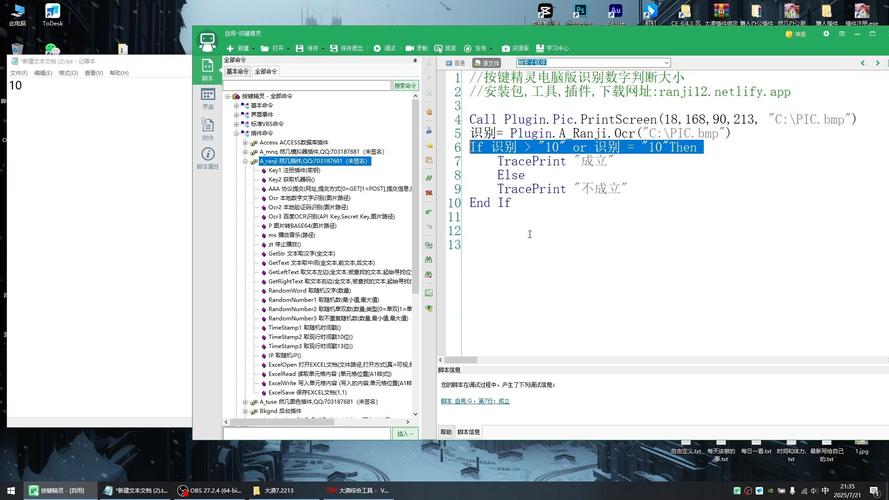Collapse the A_ranji plugin tree node

pyautogui.click(x=245, y=161)
